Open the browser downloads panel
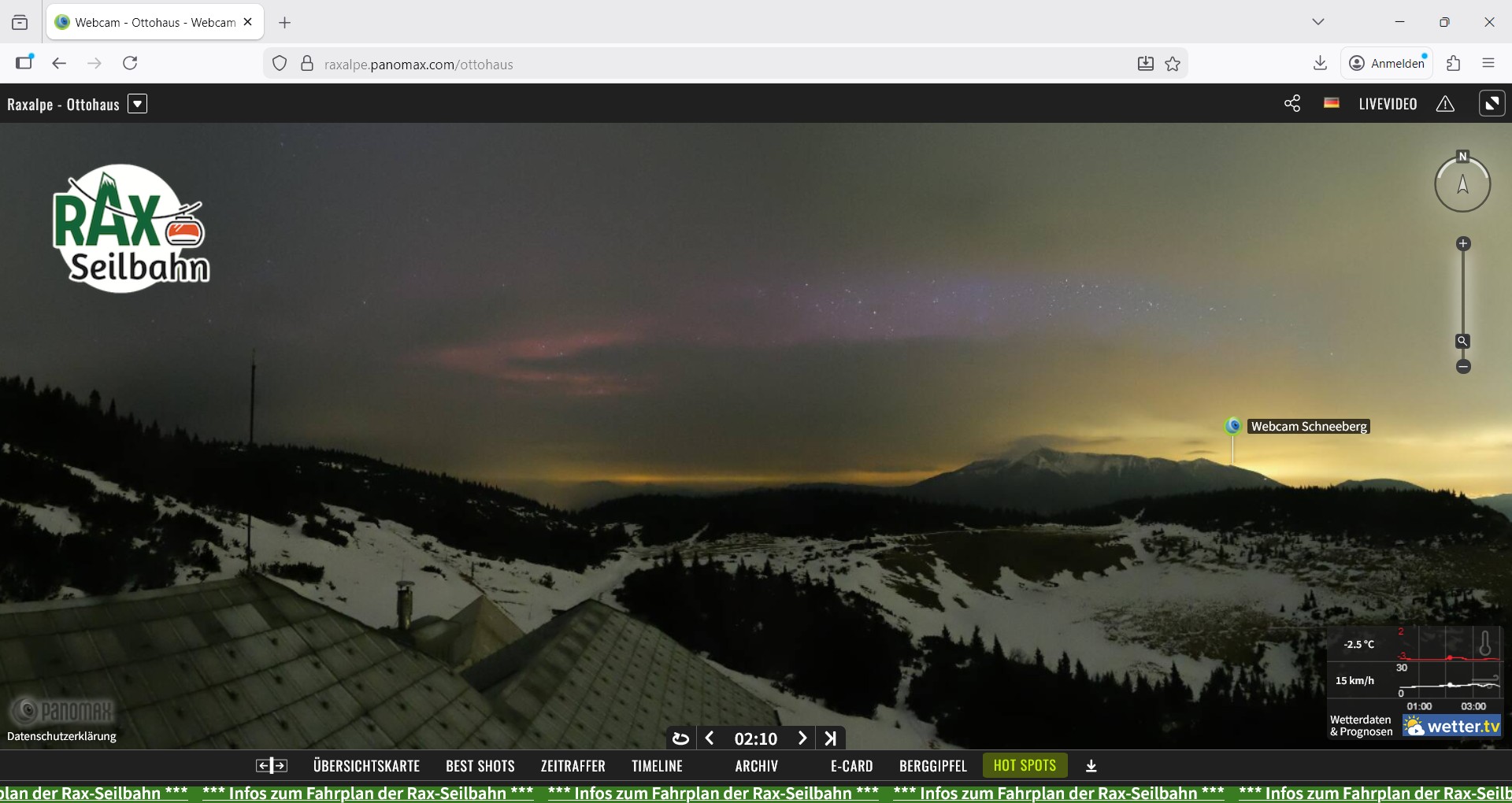The width and height of the screenshot is (1512, 803). point(1321,63)
